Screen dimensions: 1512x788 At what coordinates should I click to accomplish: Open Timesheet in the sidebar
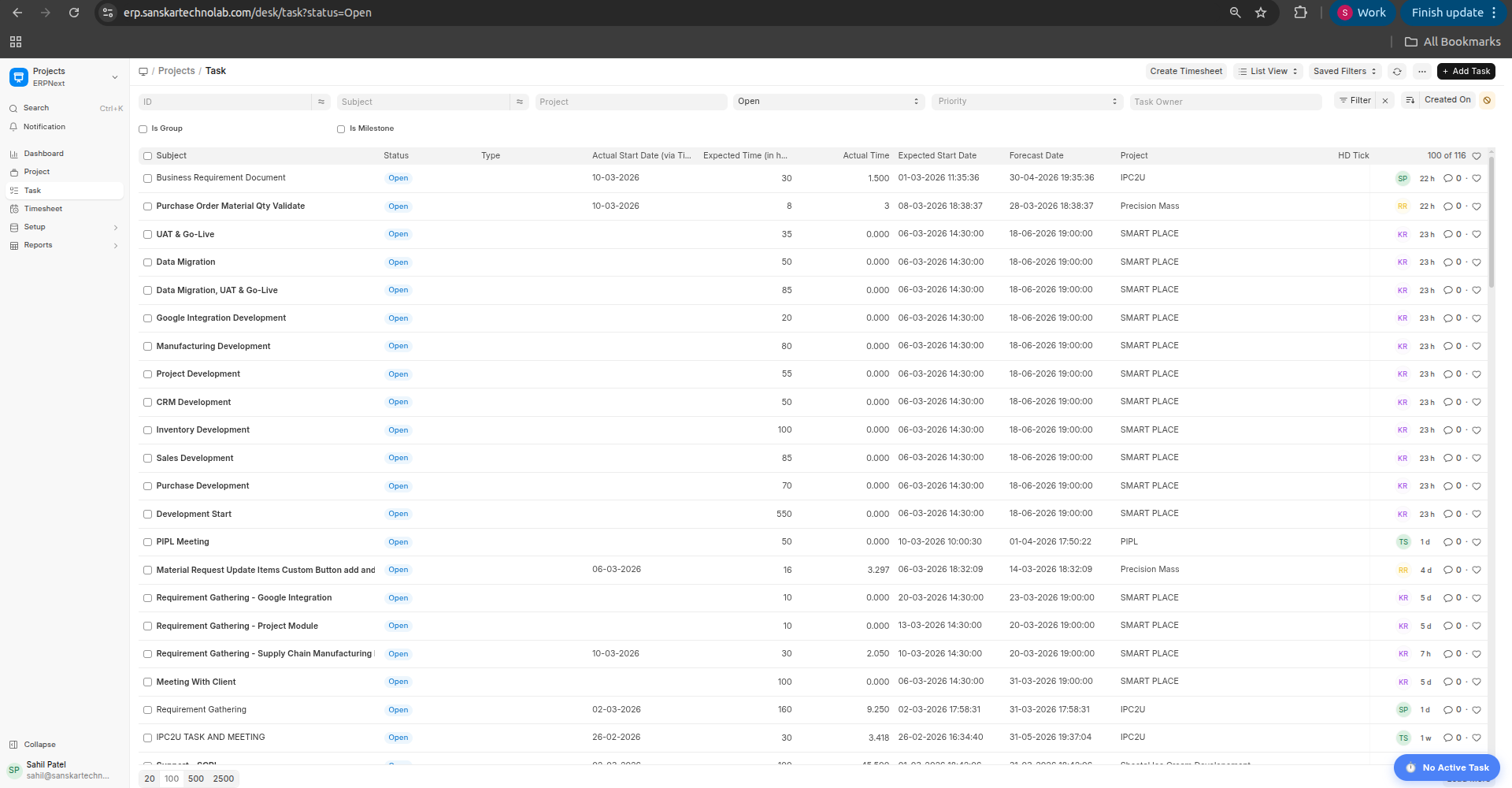[x=43, y=209]
